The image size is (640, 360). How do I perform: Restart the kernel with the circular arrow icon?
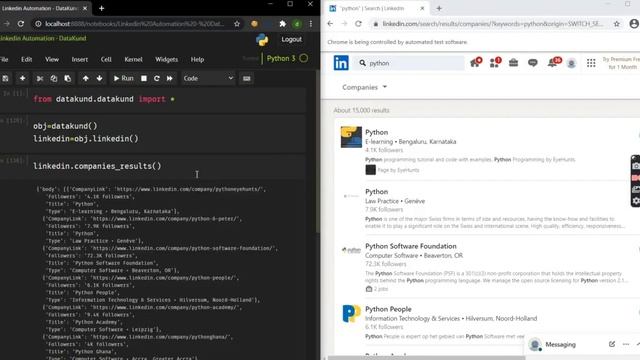click(157, 78)
